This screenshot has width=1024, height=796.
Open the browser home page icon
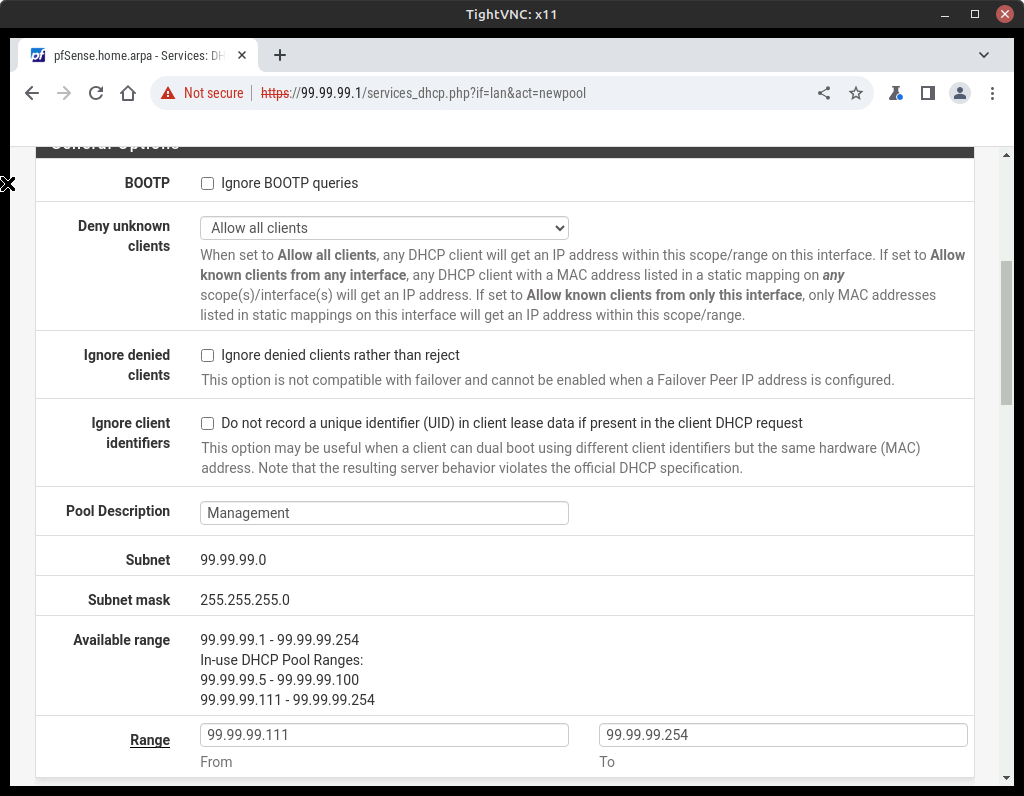128,93
